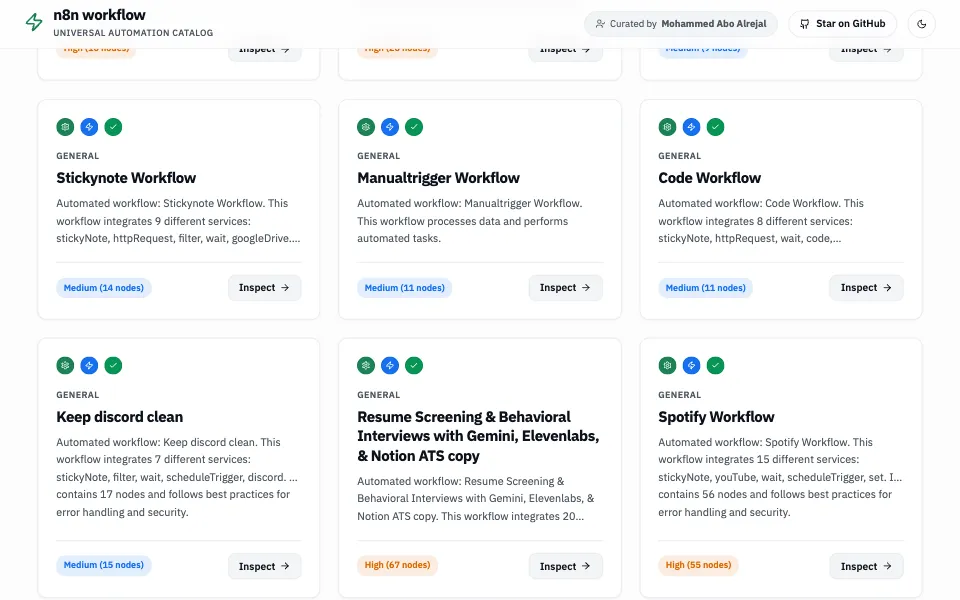Click the n8n workflow lightning logo

click(x=34, y=23)
